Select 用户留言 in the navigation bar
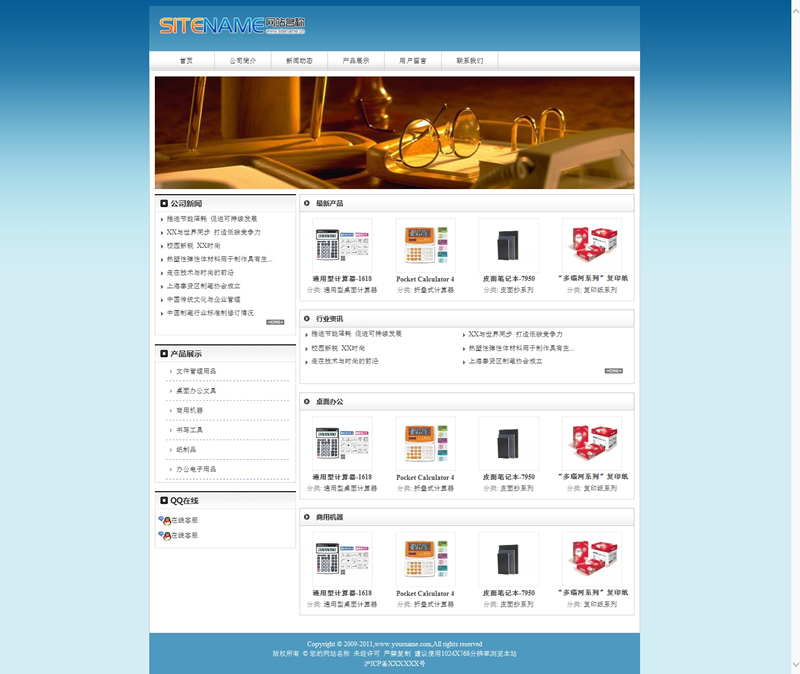 click(413, 61)
